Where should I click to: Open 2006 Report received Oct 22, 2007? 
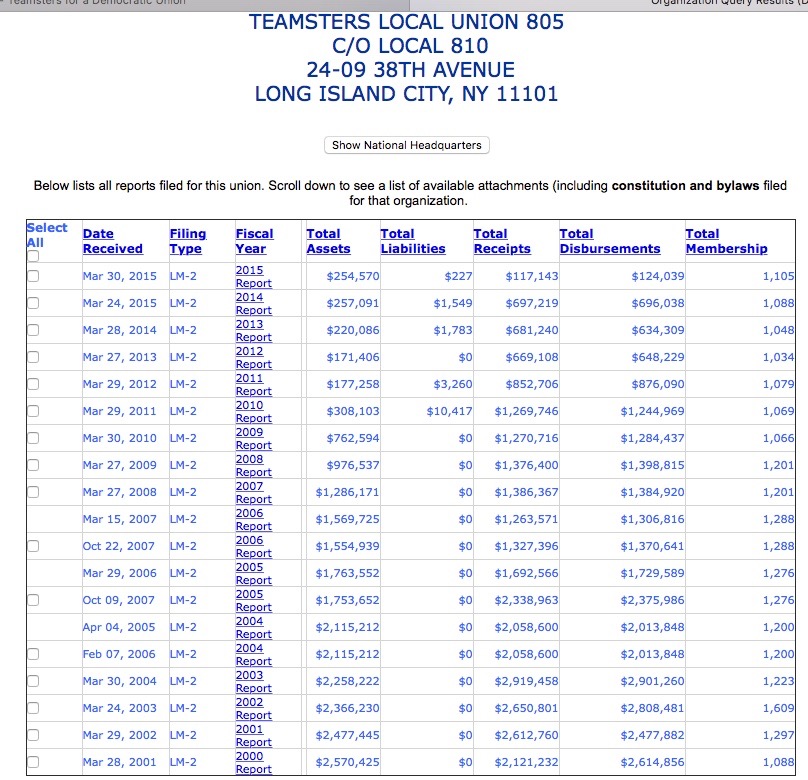(x=254, y=547)
